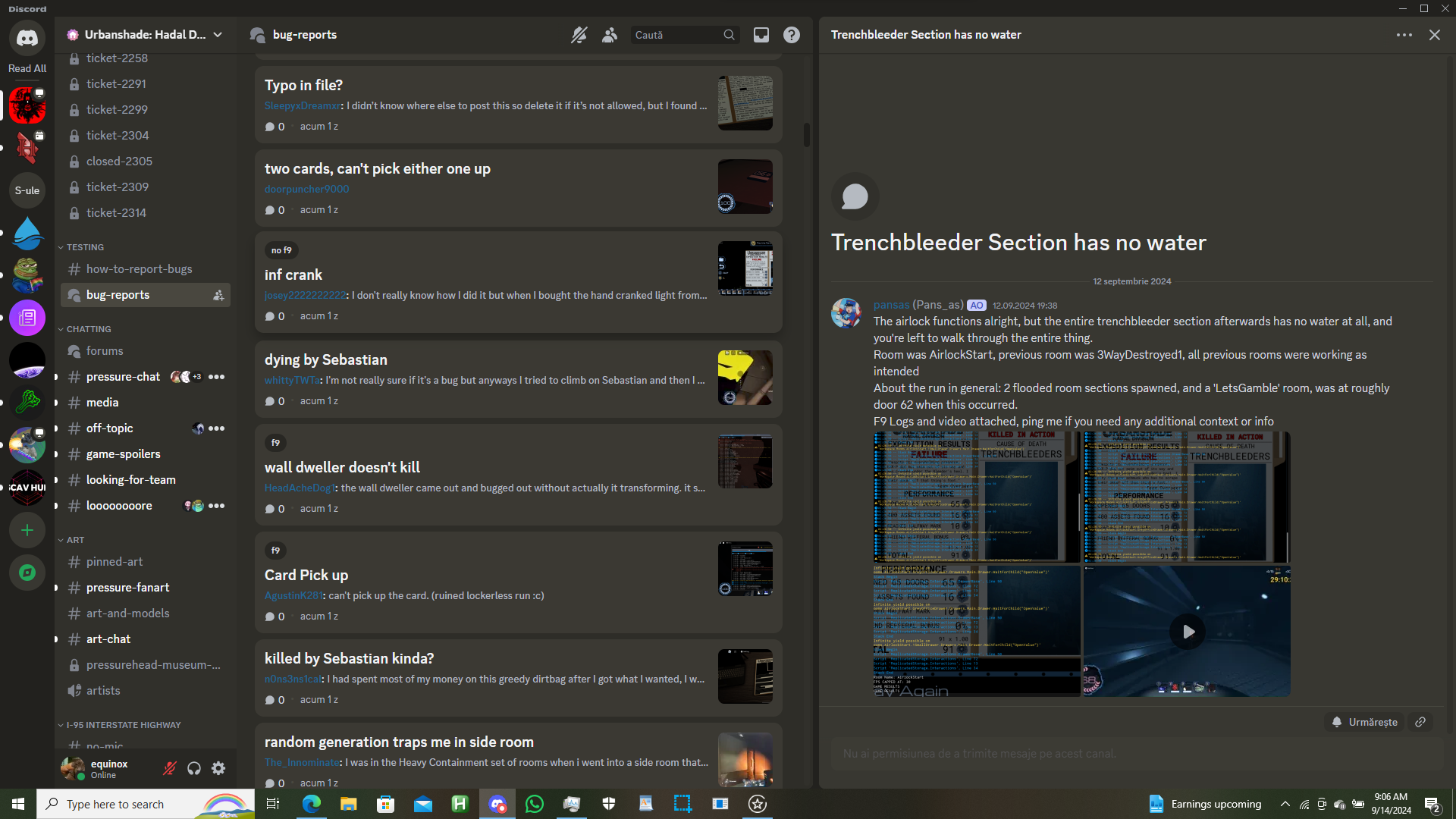Toggle follow thread with Urmărește button
Screen dimensions: 1456x819
point(1364,722)
